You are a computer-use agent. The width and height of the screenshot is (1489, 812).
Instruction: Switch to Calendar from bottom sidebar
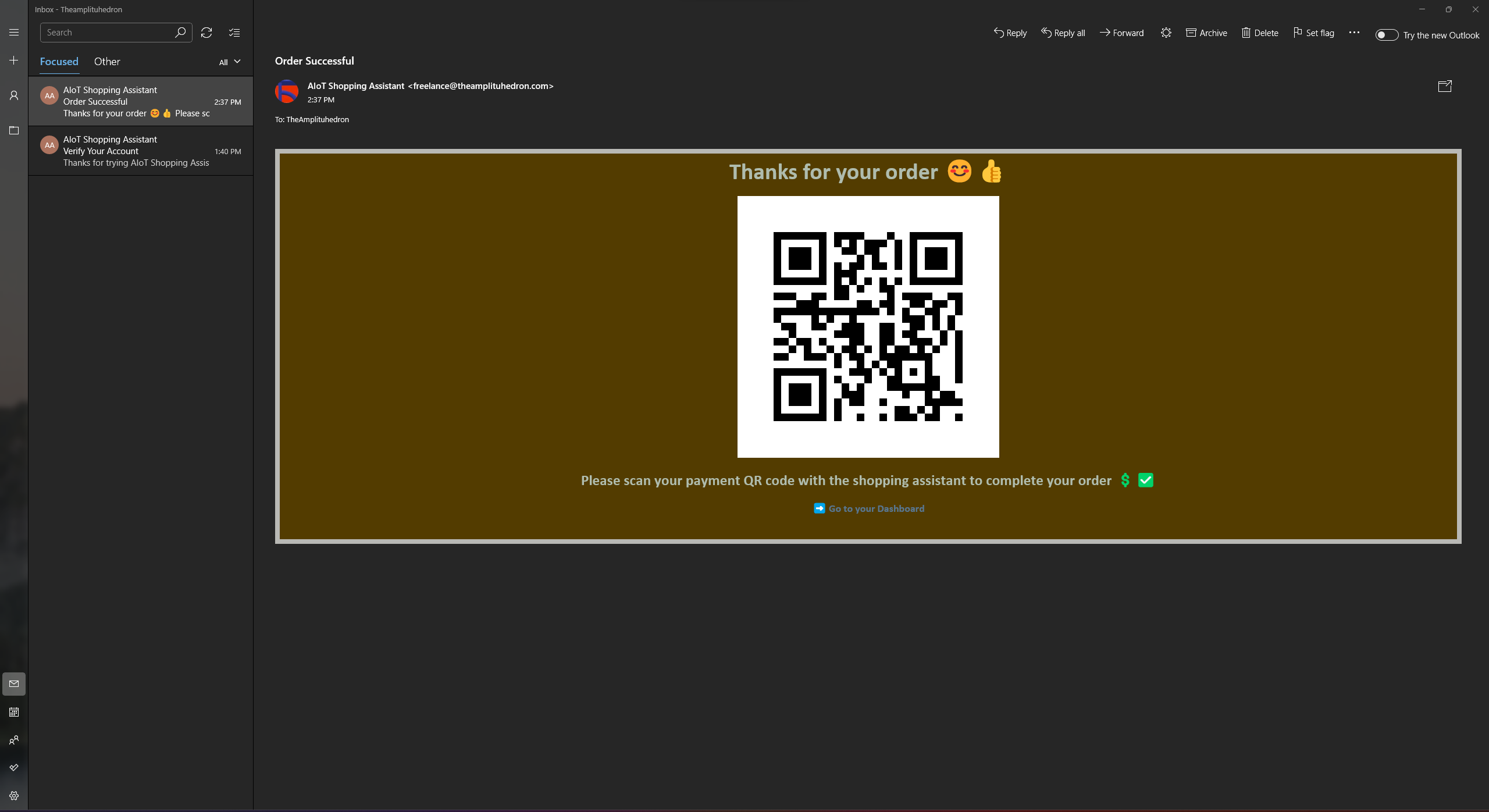coord(14,712)
